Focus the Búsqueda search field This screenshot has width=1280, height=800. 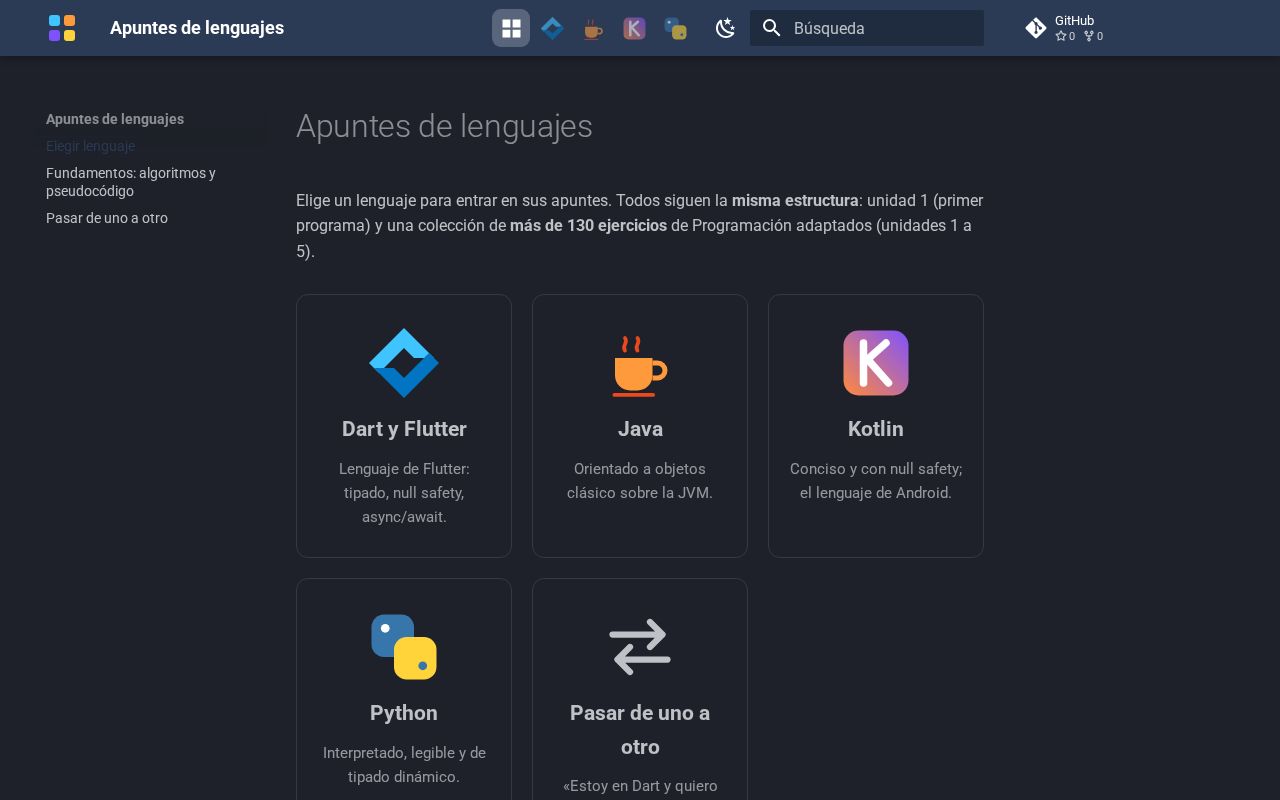tap(867, 28)
